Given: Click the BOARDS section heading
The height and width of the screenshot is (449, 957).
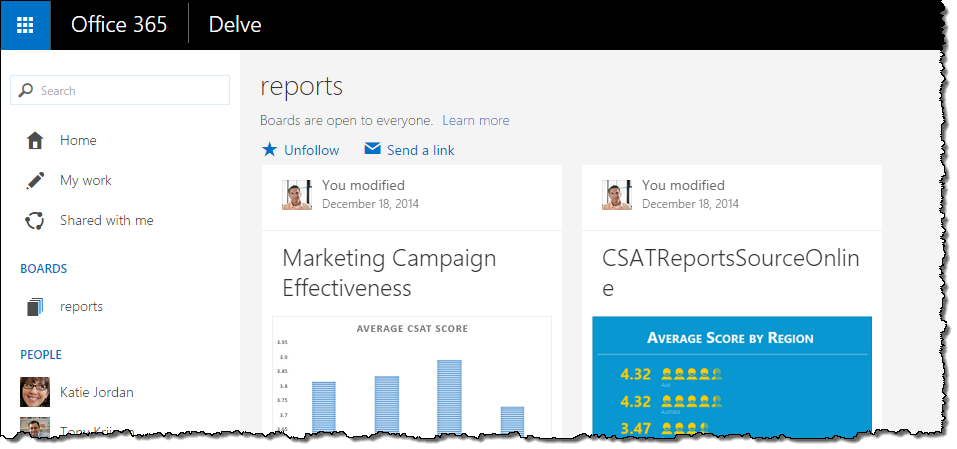Looking at the screenshot, I should [44, 268].
